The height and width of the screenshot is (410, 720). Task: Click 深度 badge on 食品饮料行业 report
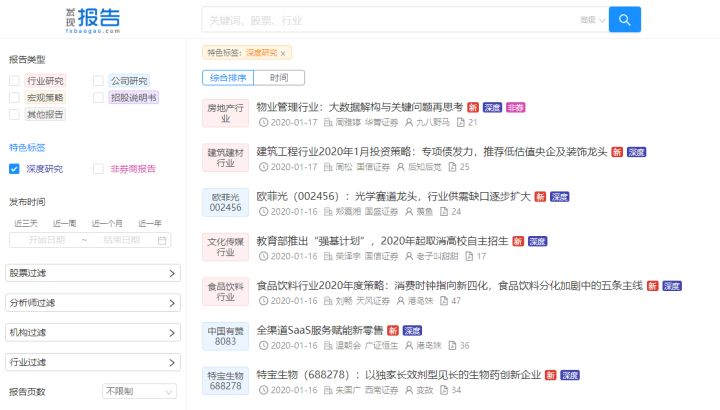click(672, 286)
